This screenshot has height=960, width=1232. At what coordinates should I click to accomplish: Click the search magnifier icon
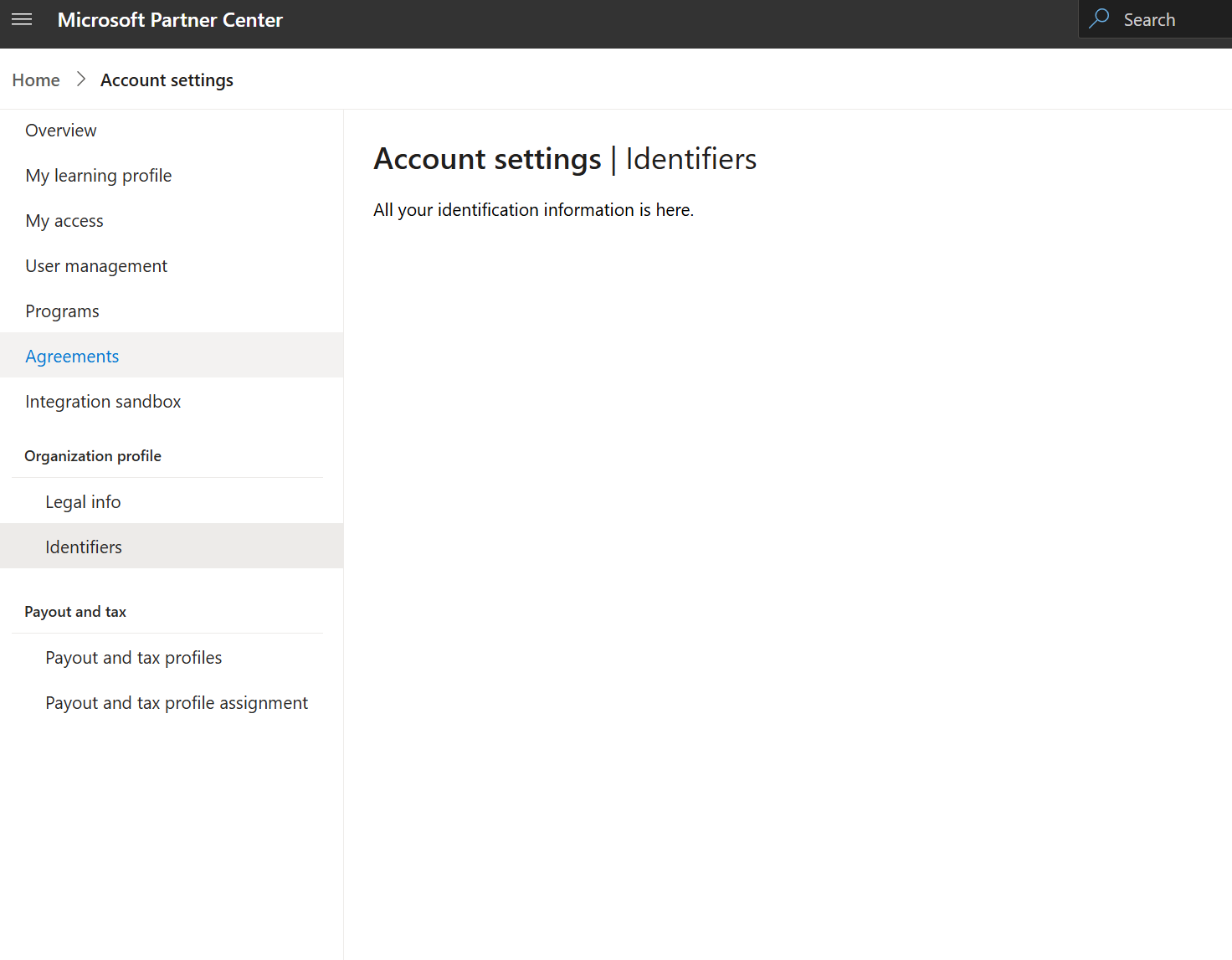coord(1099,19)
